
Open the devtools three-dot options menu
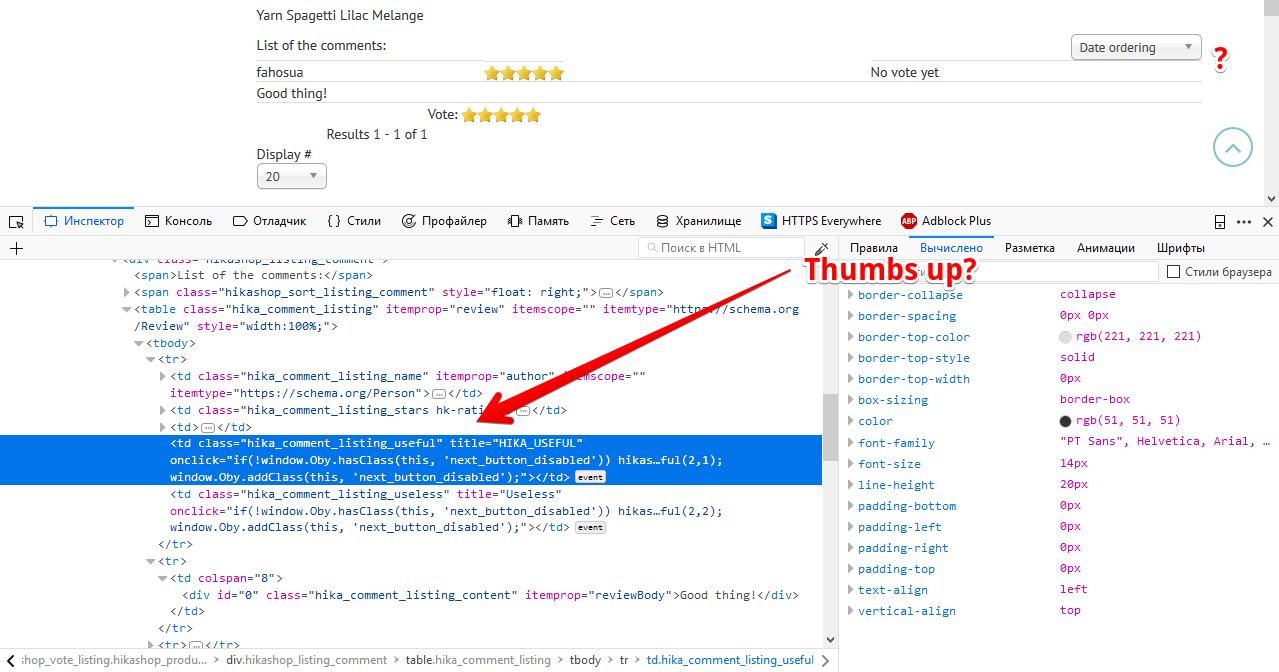(x=1244, y=222)
